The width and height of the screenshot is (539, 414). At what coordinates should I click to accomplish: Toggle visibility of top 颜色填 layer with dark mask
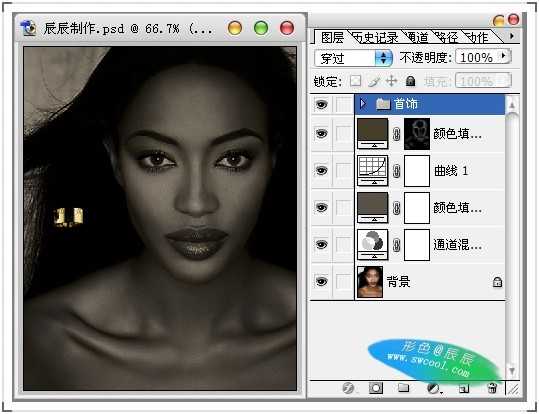[321, 133]
